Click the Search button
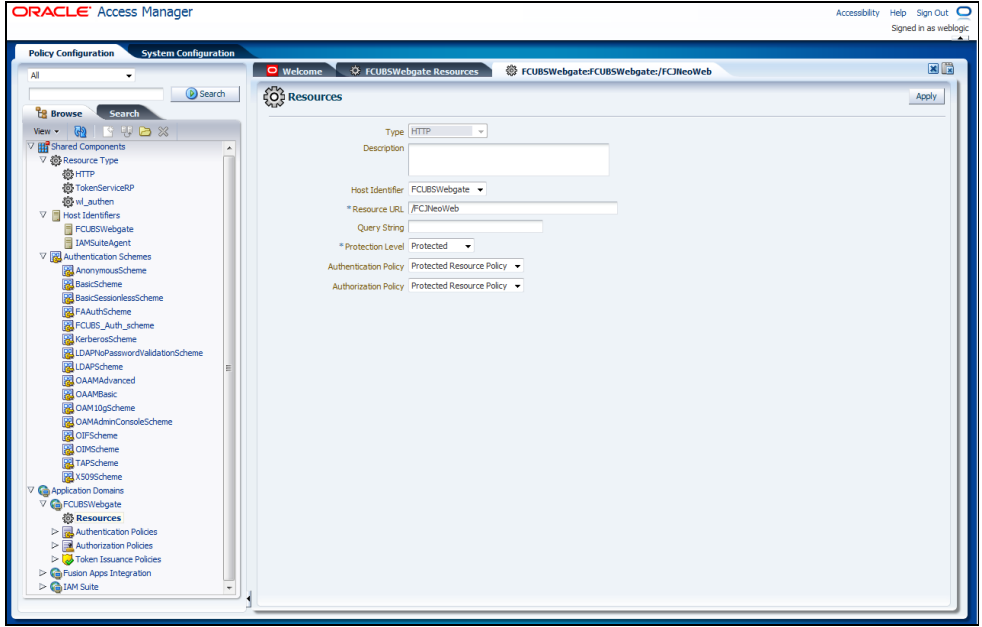Screen dimensions: 982x627 pos(205,94)
